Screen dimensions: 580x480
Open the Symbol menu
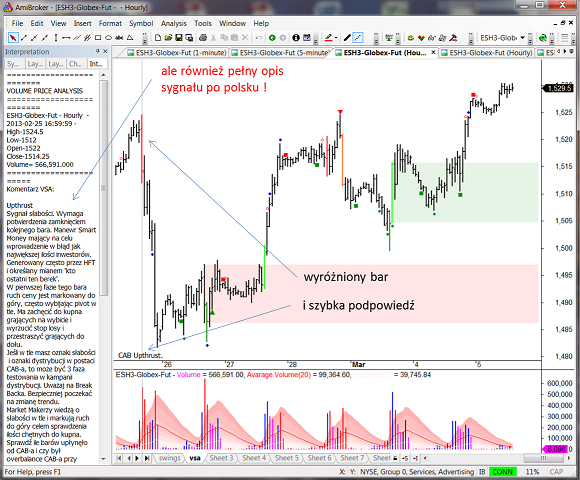coord(141,23)
